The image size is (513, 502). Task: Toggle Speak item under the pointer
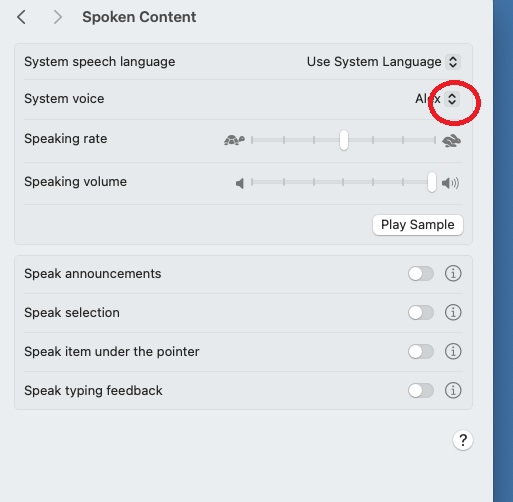[x=421, y=351]
